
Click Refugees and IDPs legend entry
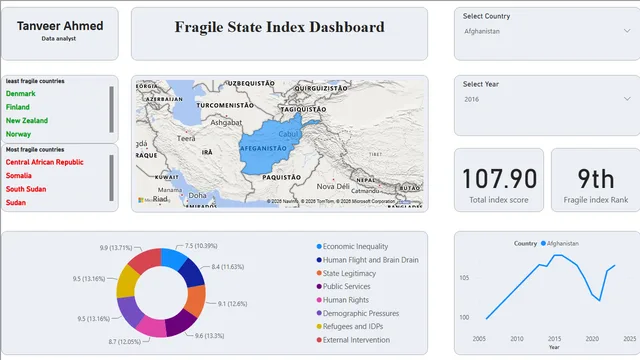(350, 327)
